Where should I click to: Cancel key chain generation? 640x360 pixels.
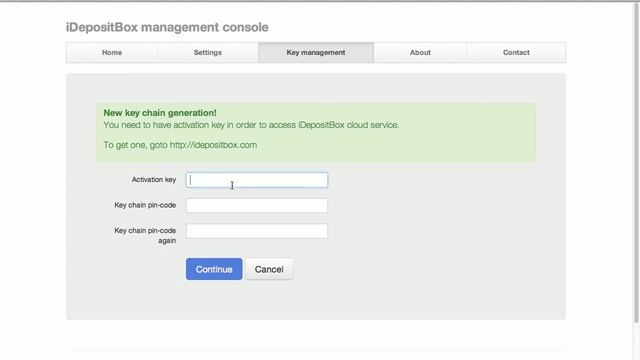point(269,269)
